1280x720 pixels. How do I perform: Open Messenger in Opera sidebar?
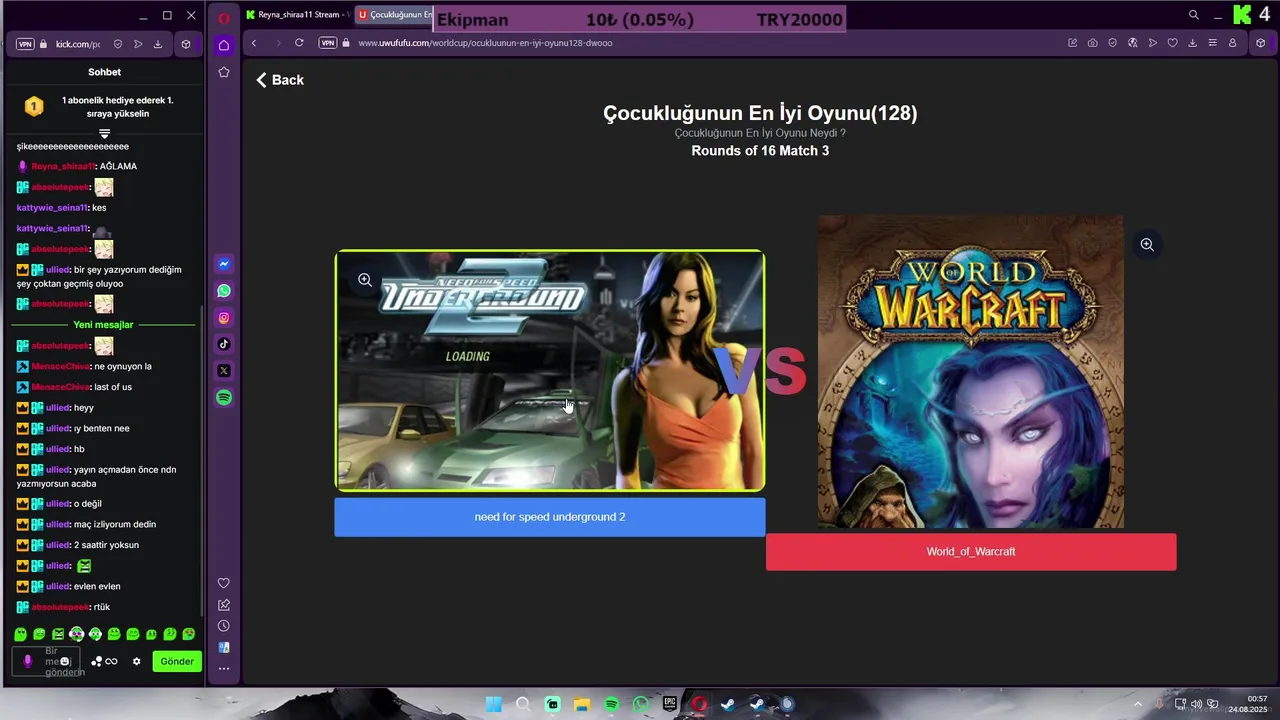coord(224,264)
